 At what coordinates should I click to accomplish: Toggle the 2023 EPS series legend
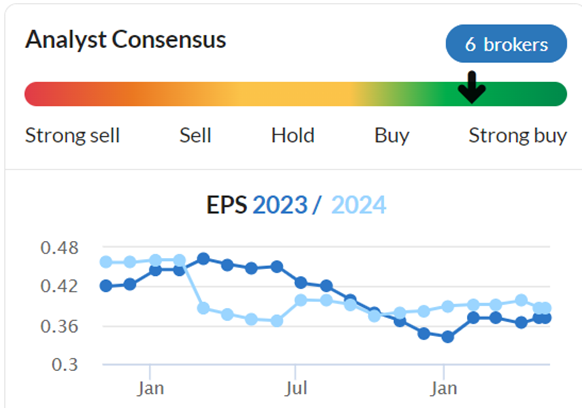pos(280,205)
